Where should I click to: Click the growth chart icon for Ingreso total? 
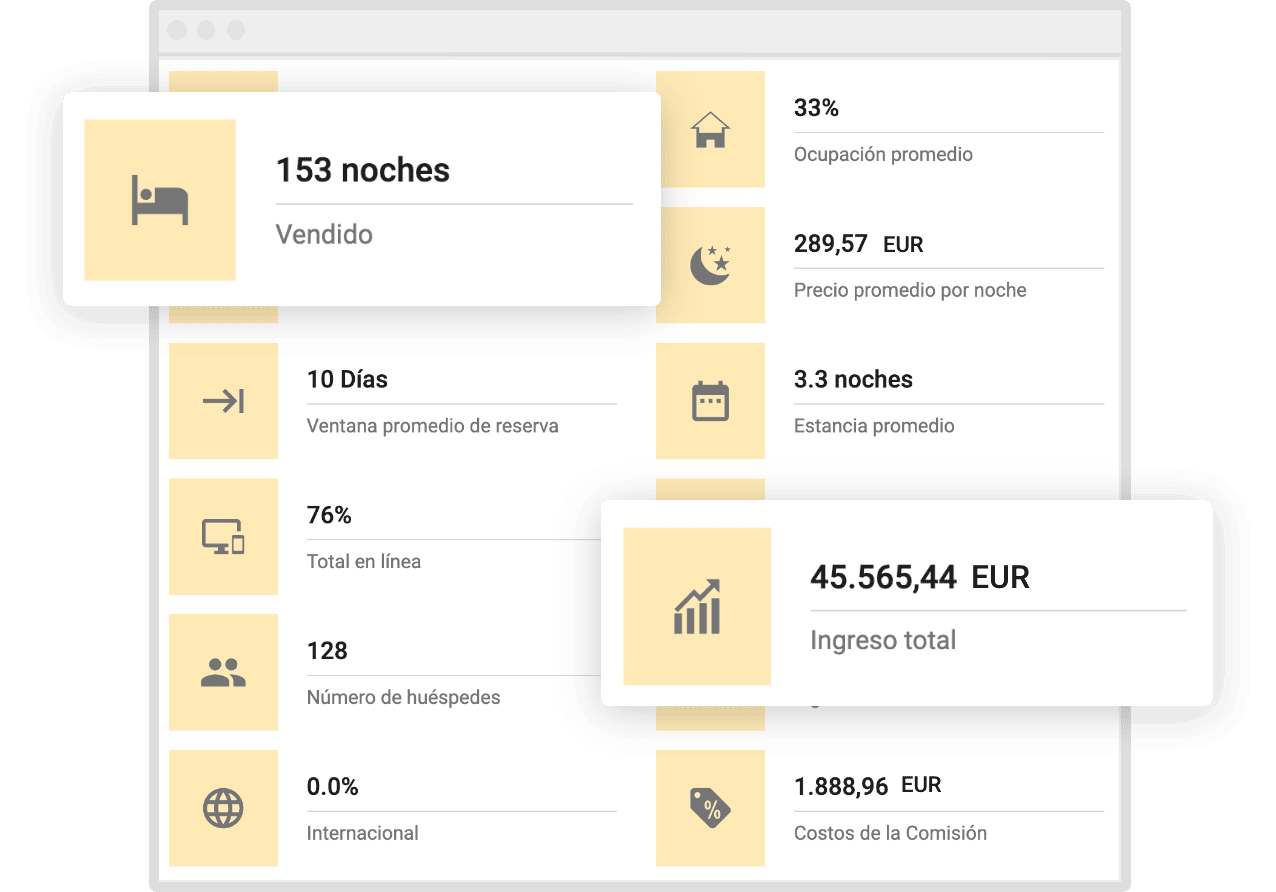[x=697, y=606]
